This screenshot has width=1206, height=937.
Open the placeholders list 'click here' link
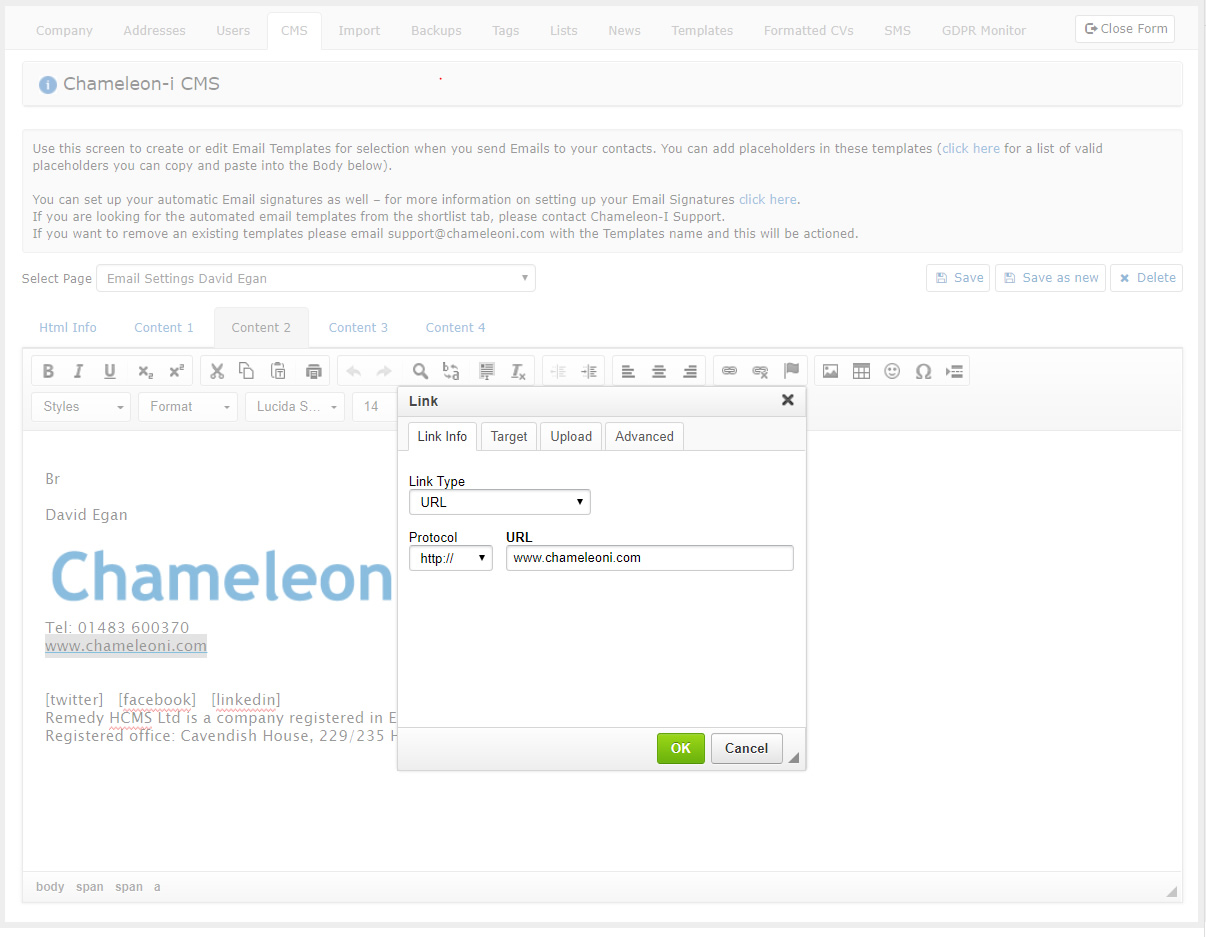pos(971,148)
